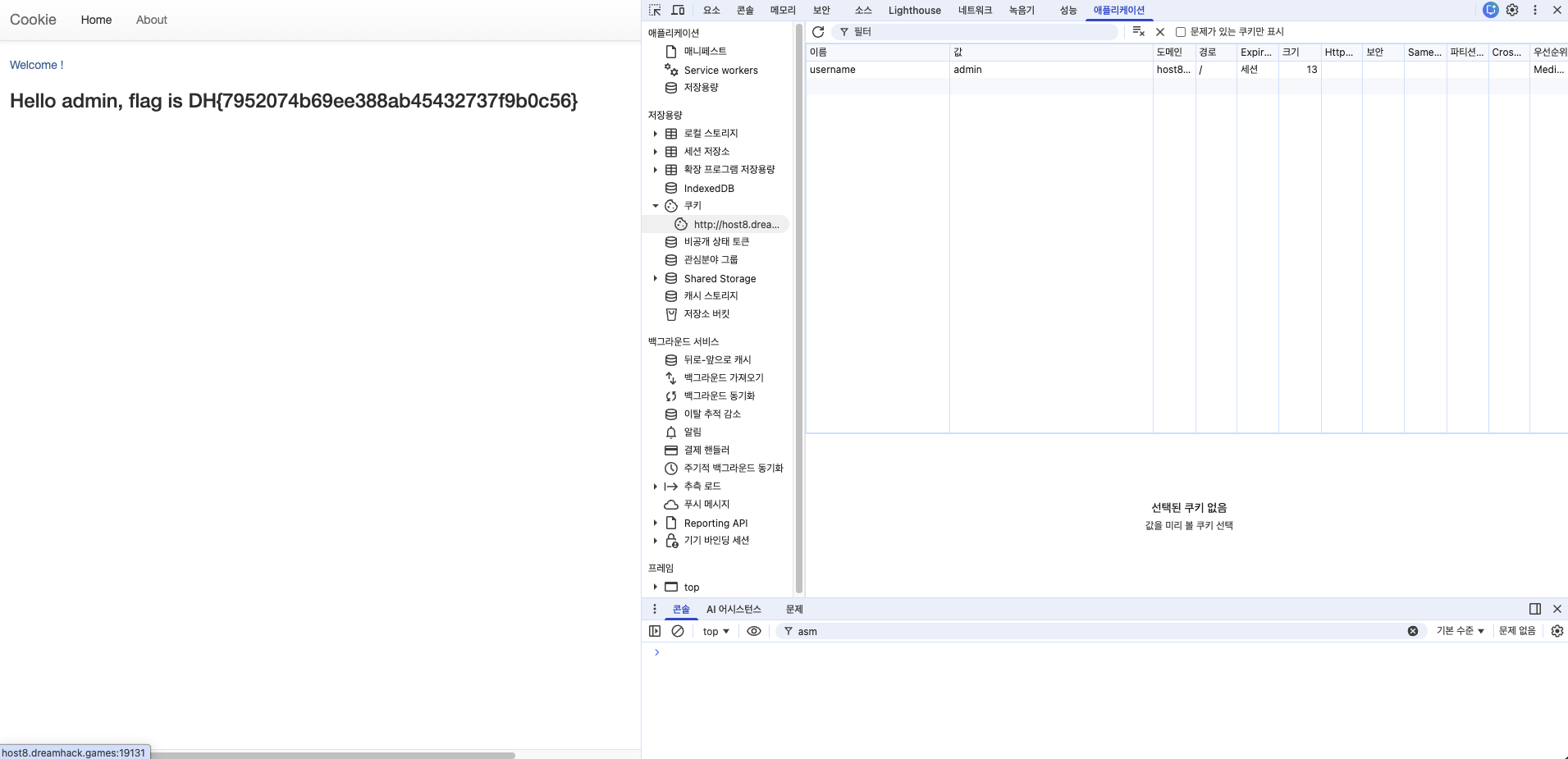
Task: Expand the Shared Storage node
Action: click(x=656, y=278)
